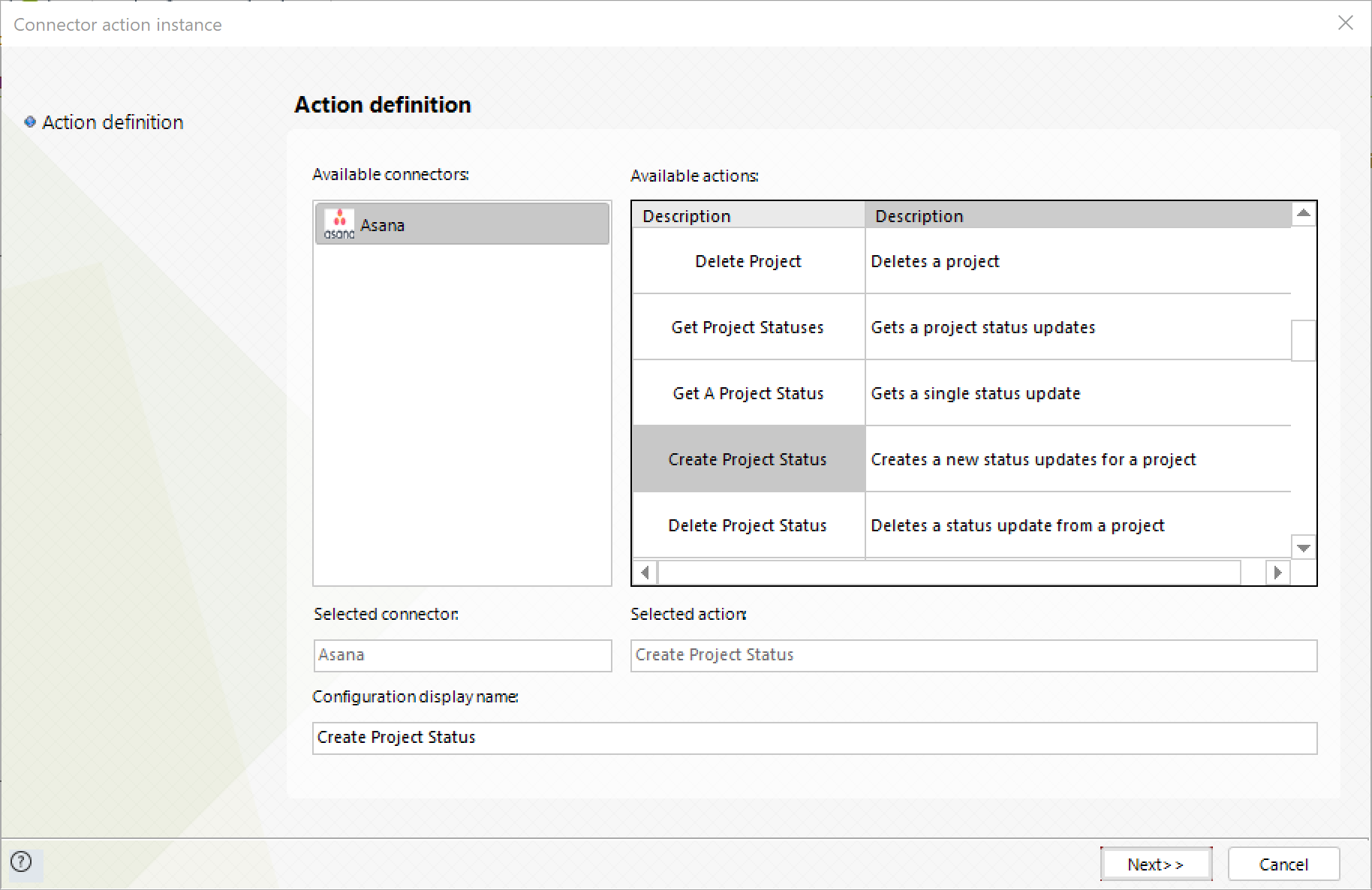Click the Next>> button

click(x=1156, y=864)
